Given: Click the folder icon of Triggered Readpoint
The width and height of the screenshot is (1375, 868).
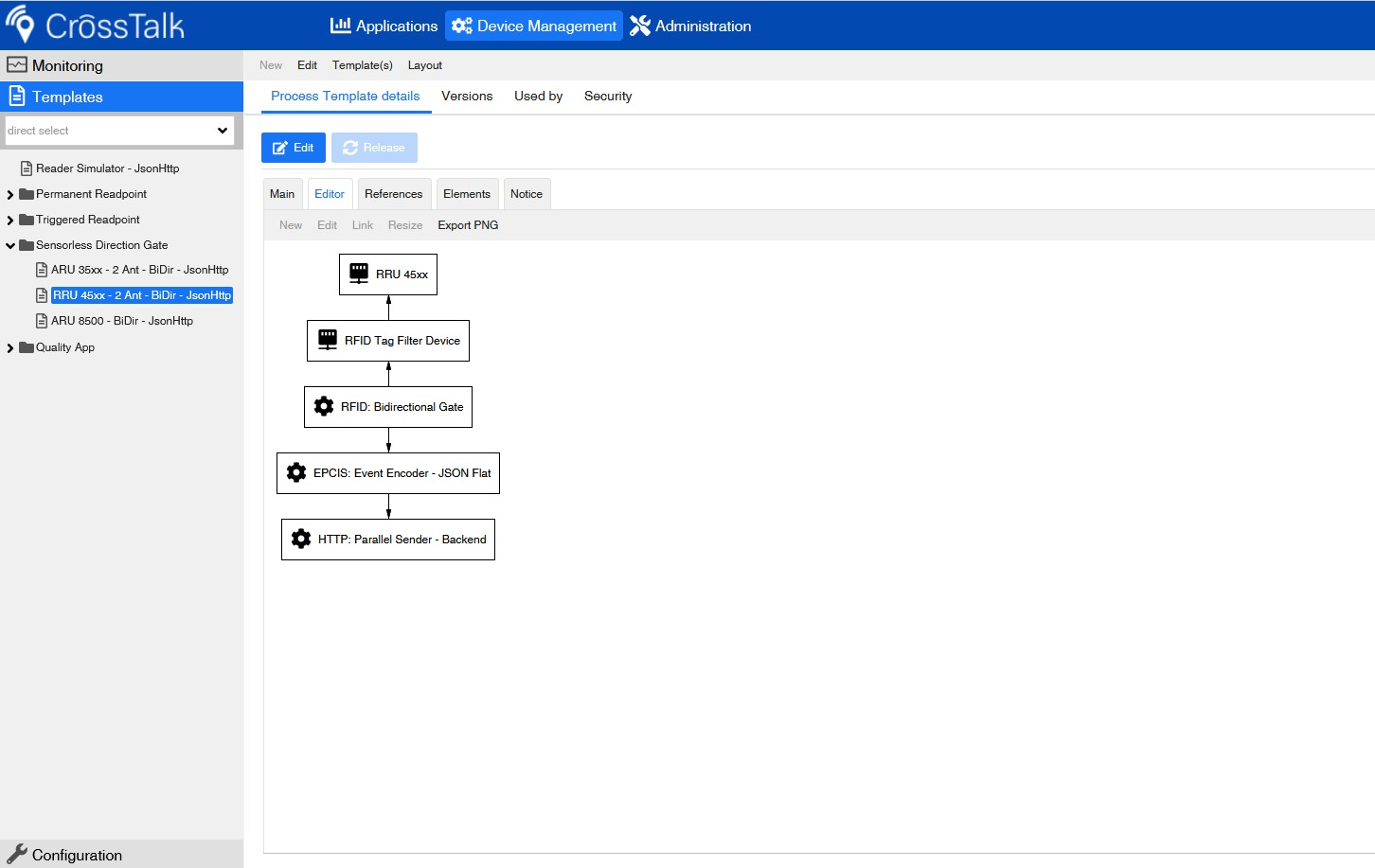Looking at the screenshot, I should point(27,220).
